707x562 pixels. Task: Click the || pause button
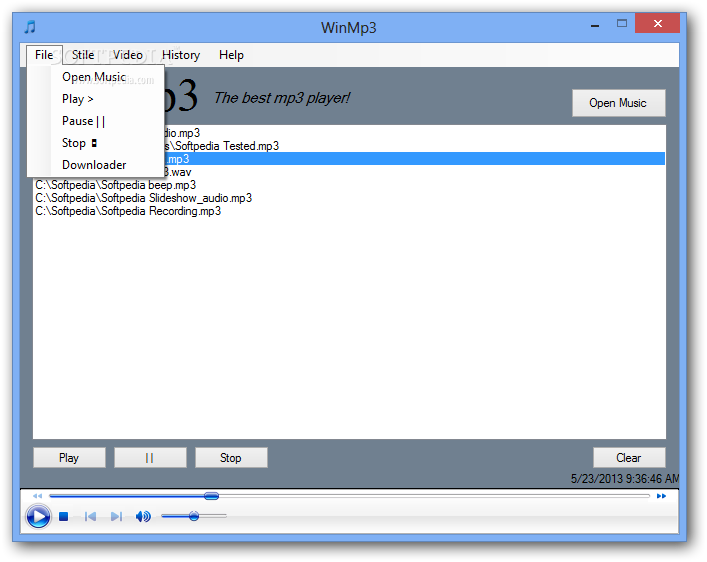coord(150,458)
